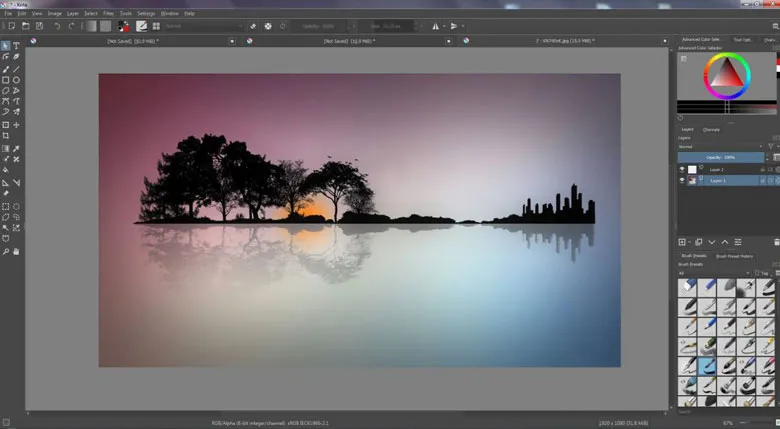Click the layer Opacity slider

pos(720,158)
